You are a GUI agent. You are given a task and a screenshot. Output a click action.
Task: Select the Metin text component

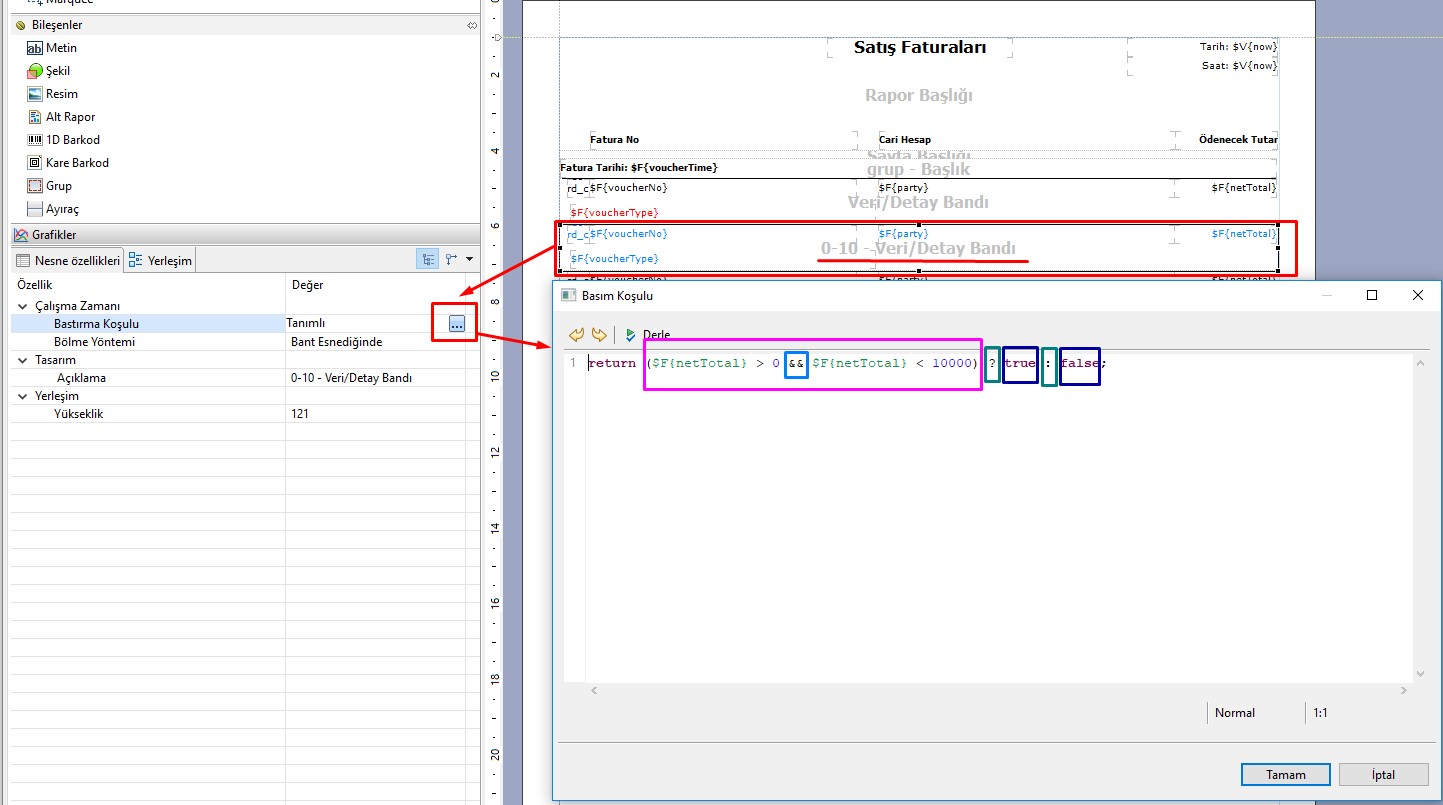[60, 48]
